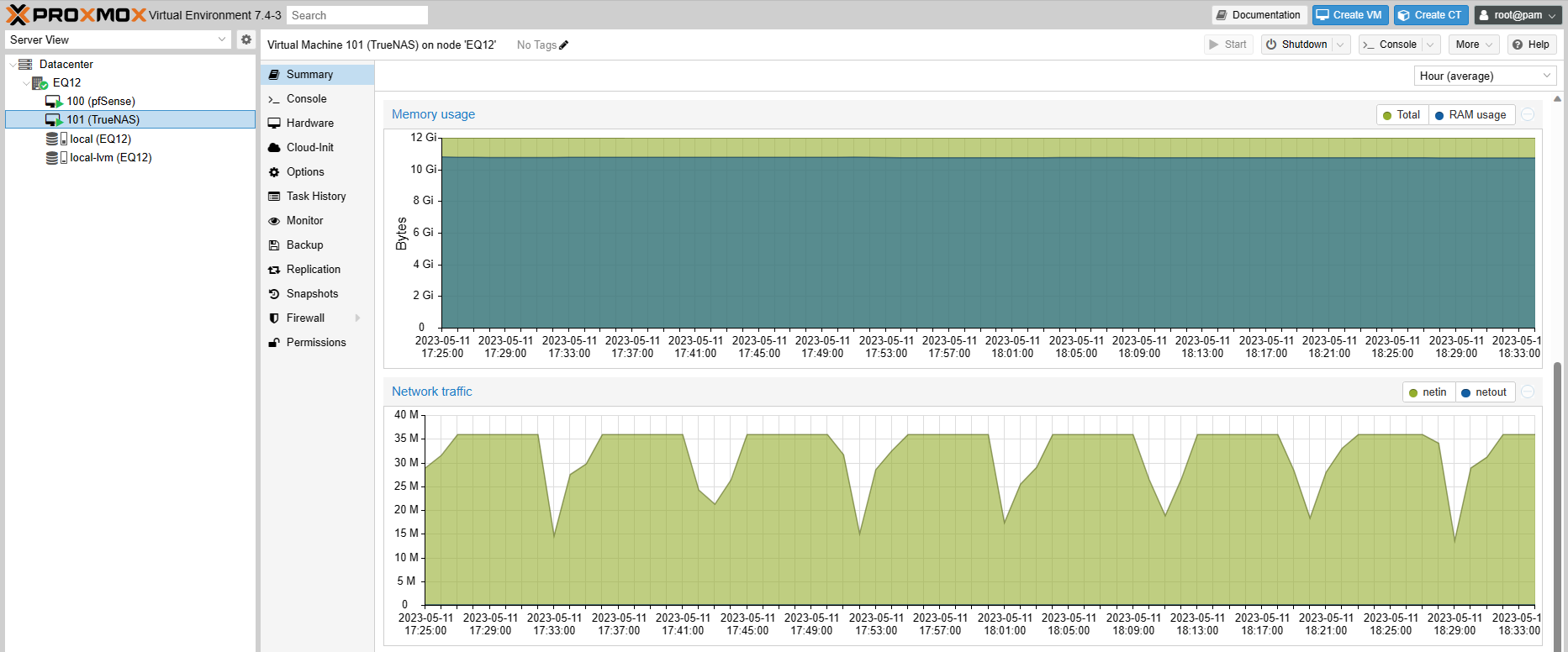Open the Console options arrow

click(1431, 45)
